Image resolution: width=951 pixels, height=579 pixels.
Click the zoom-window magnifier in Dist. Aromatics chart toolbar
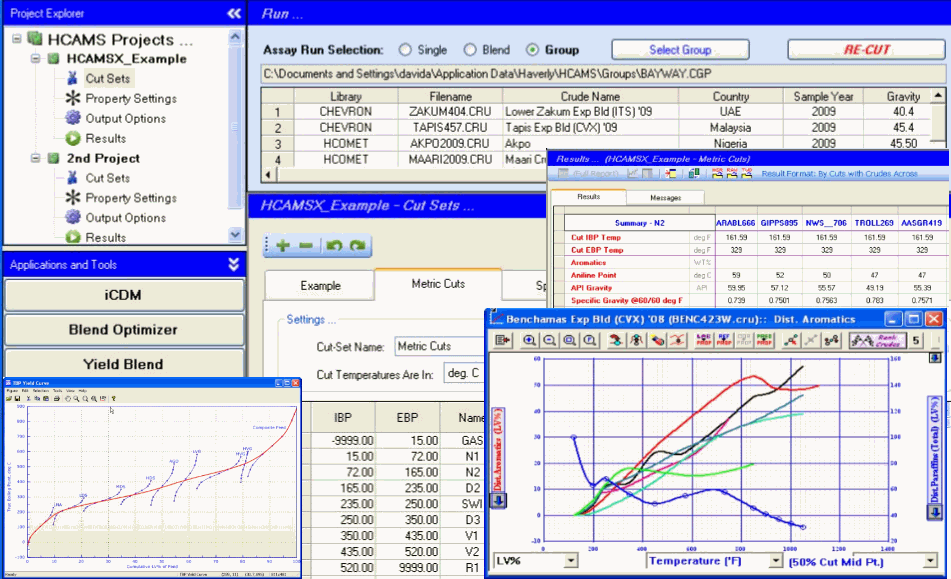570,340
